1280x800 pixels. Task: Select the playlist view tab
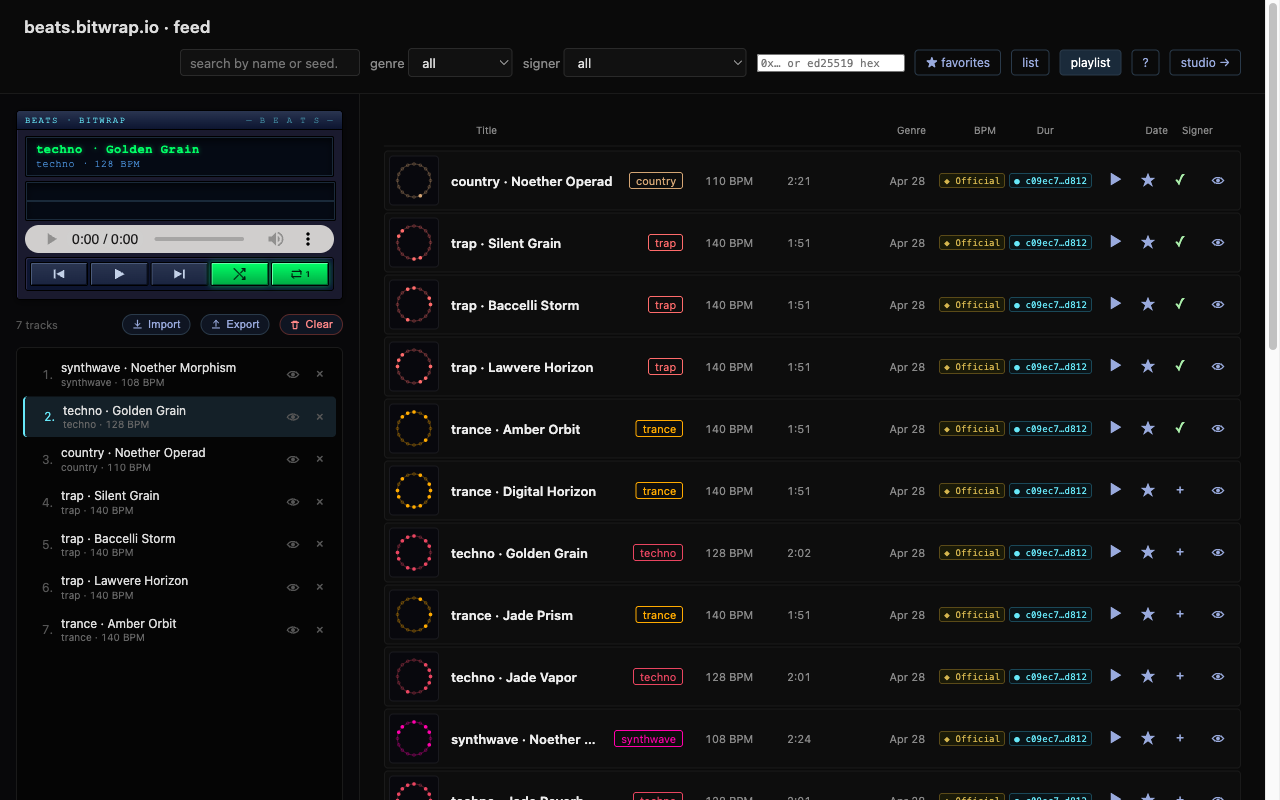(1090, 63)
